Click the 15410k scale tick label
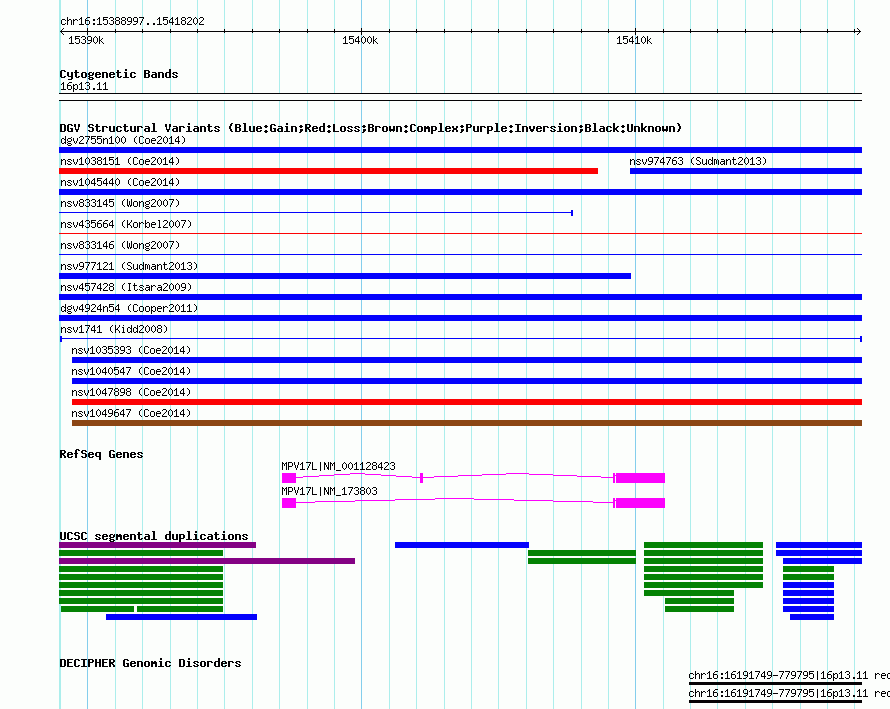890x709 pixels. pyautogui.click(x=634, y=40)
